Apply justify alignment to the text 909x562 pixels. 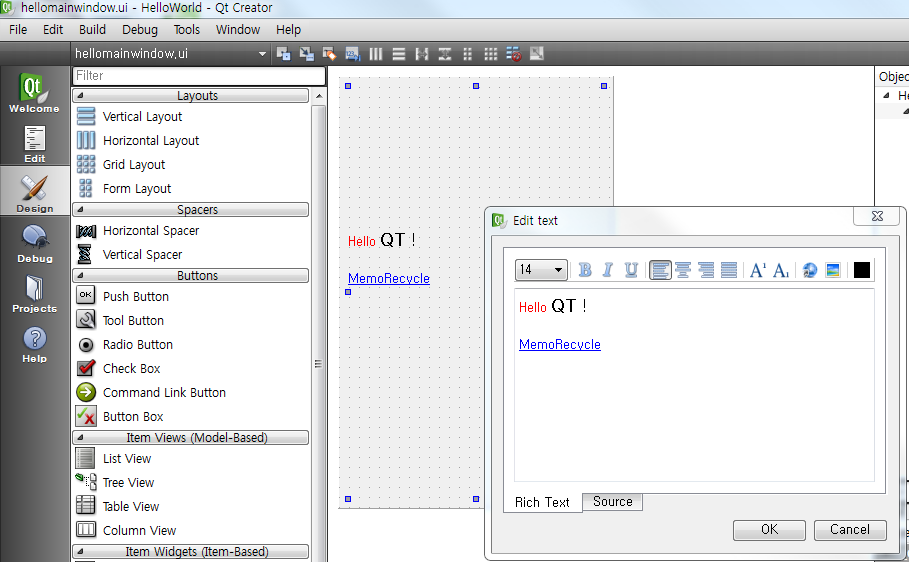point(729,270)
